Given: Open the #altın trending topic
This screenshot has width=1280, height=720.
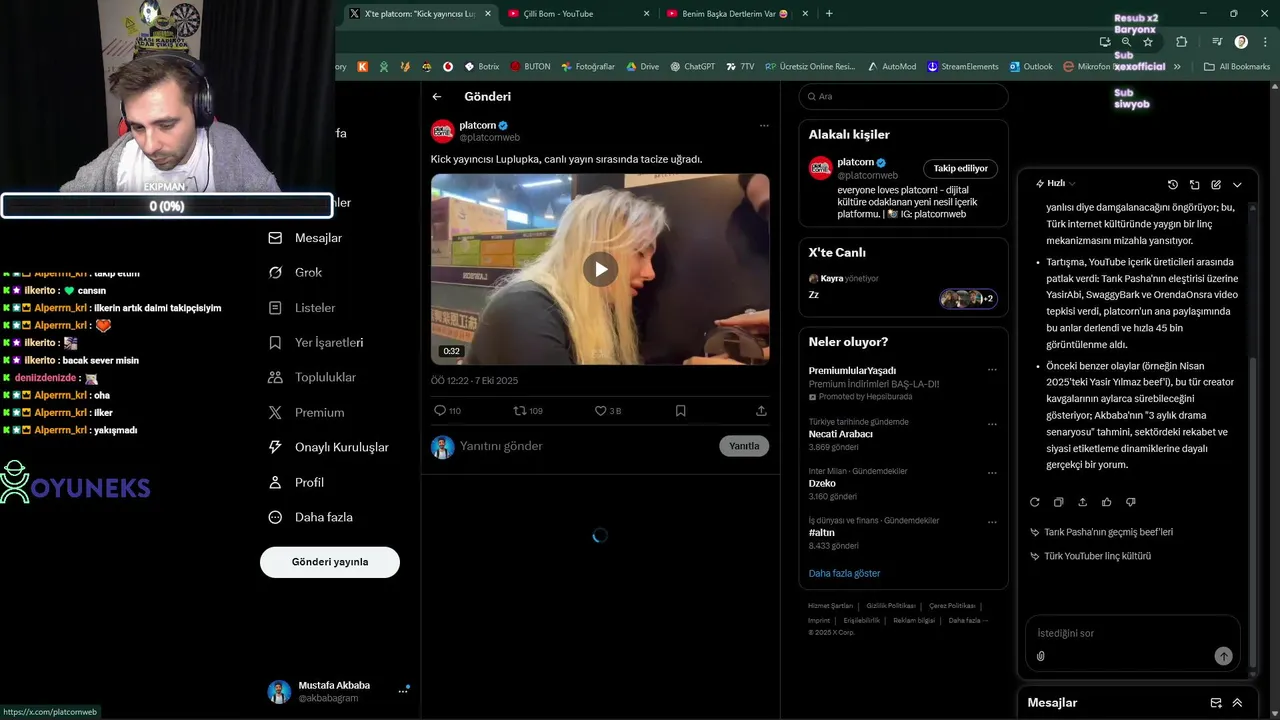Looking at the screenshot, I should coord(821,533).
